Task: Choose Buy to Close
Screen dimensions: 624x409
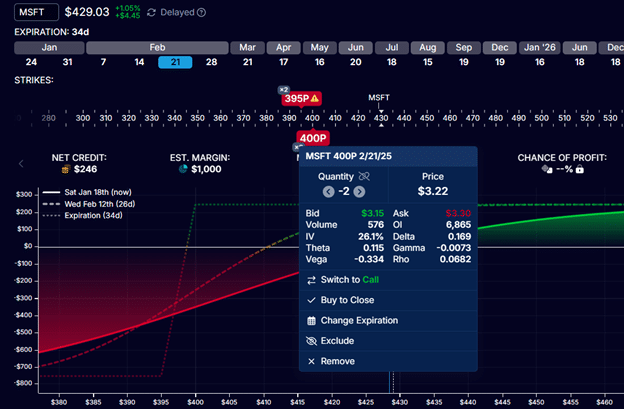Action: tap(388, 300)
